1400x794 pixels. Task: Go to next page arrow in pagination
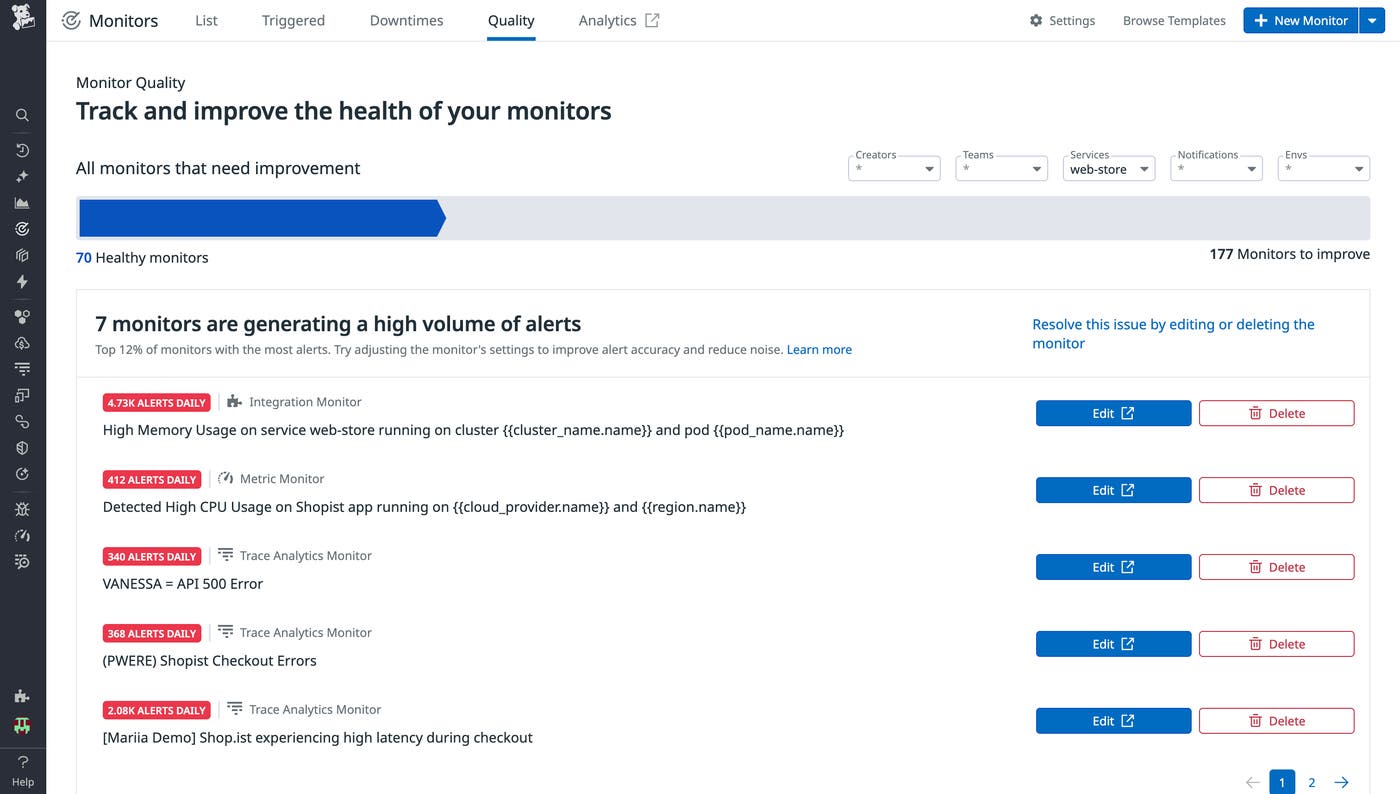click(1341, 782)
